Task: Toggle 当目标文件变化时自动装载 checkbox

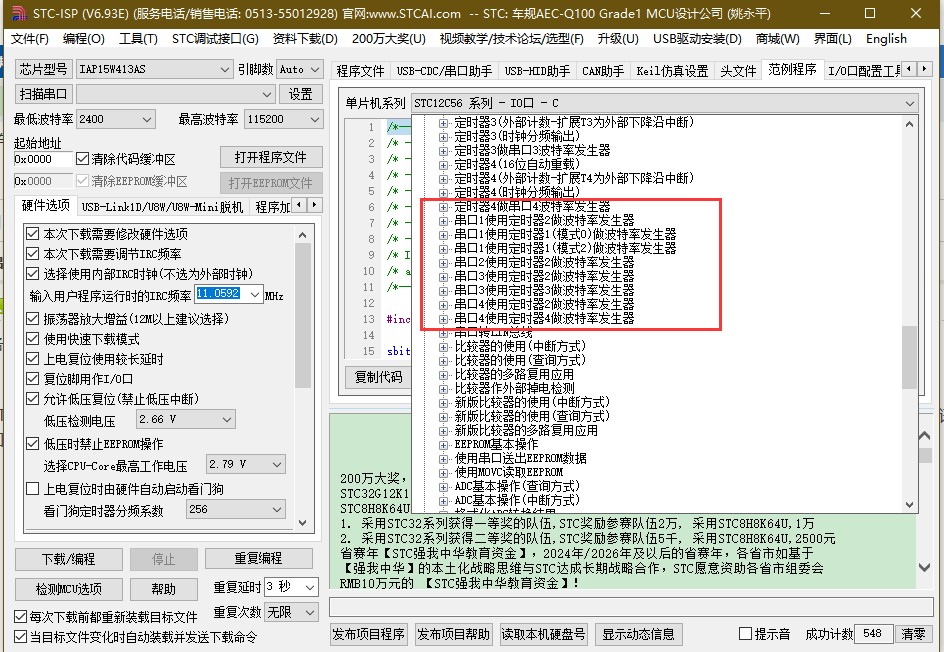Action: 20,637
